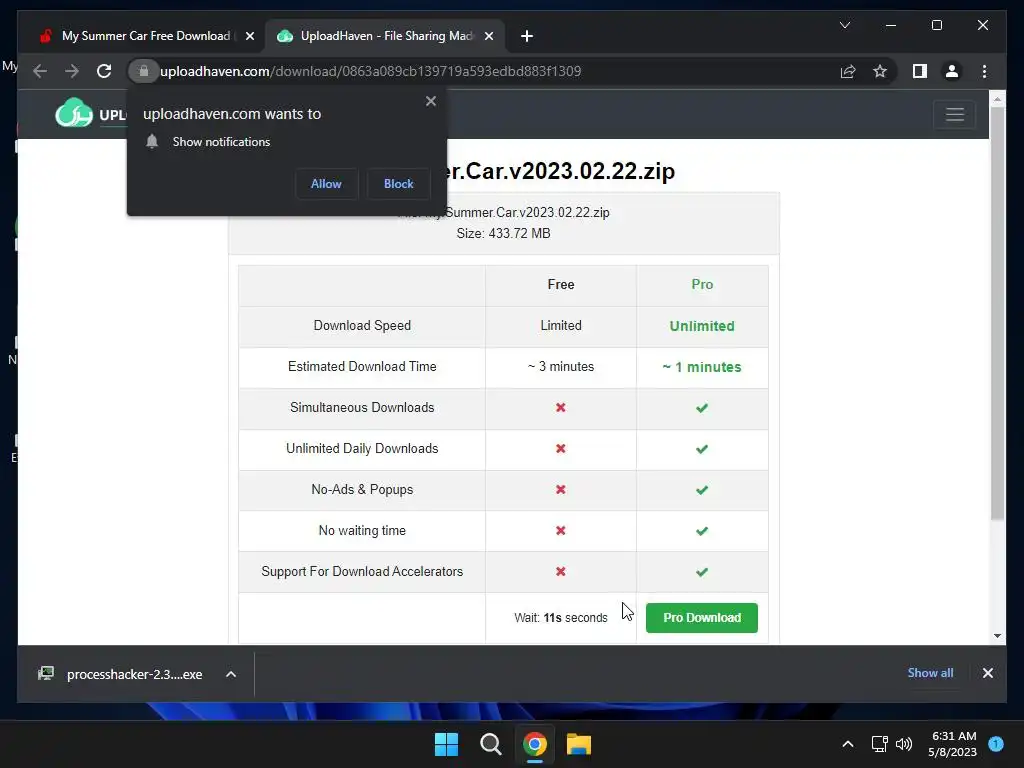
Task: Click the browser forward arrow
Action: (72, 71)
